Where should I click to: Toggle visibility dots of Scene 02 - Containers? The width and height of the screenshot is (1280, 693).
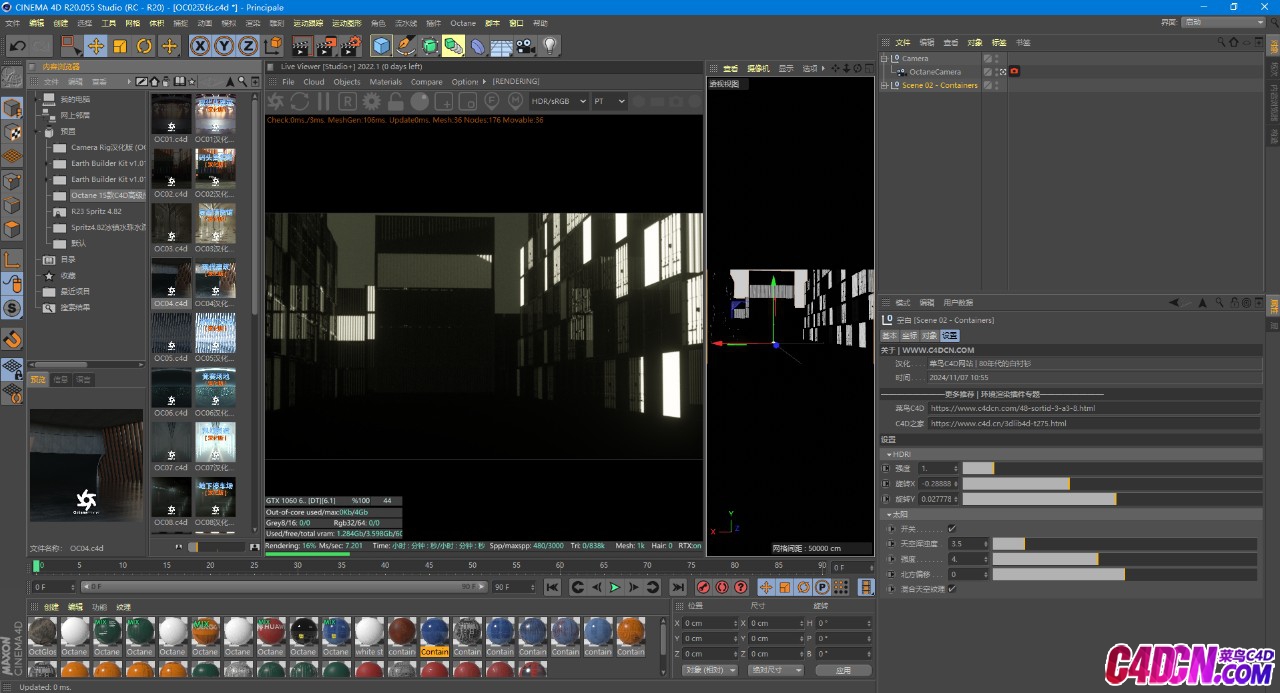pyautogui.click(x=998, y=85)
